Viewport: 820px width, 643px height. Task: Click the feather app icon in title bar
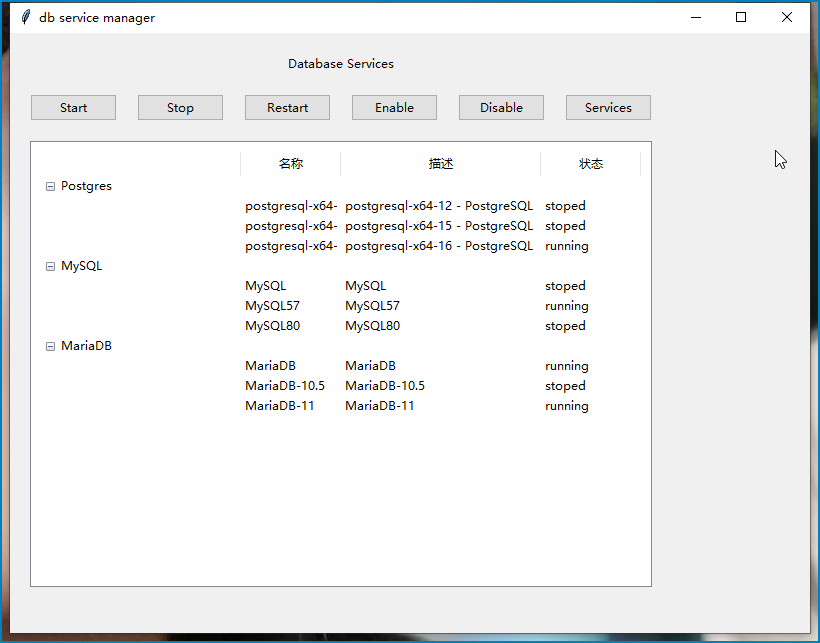click(x=25, y=17)
